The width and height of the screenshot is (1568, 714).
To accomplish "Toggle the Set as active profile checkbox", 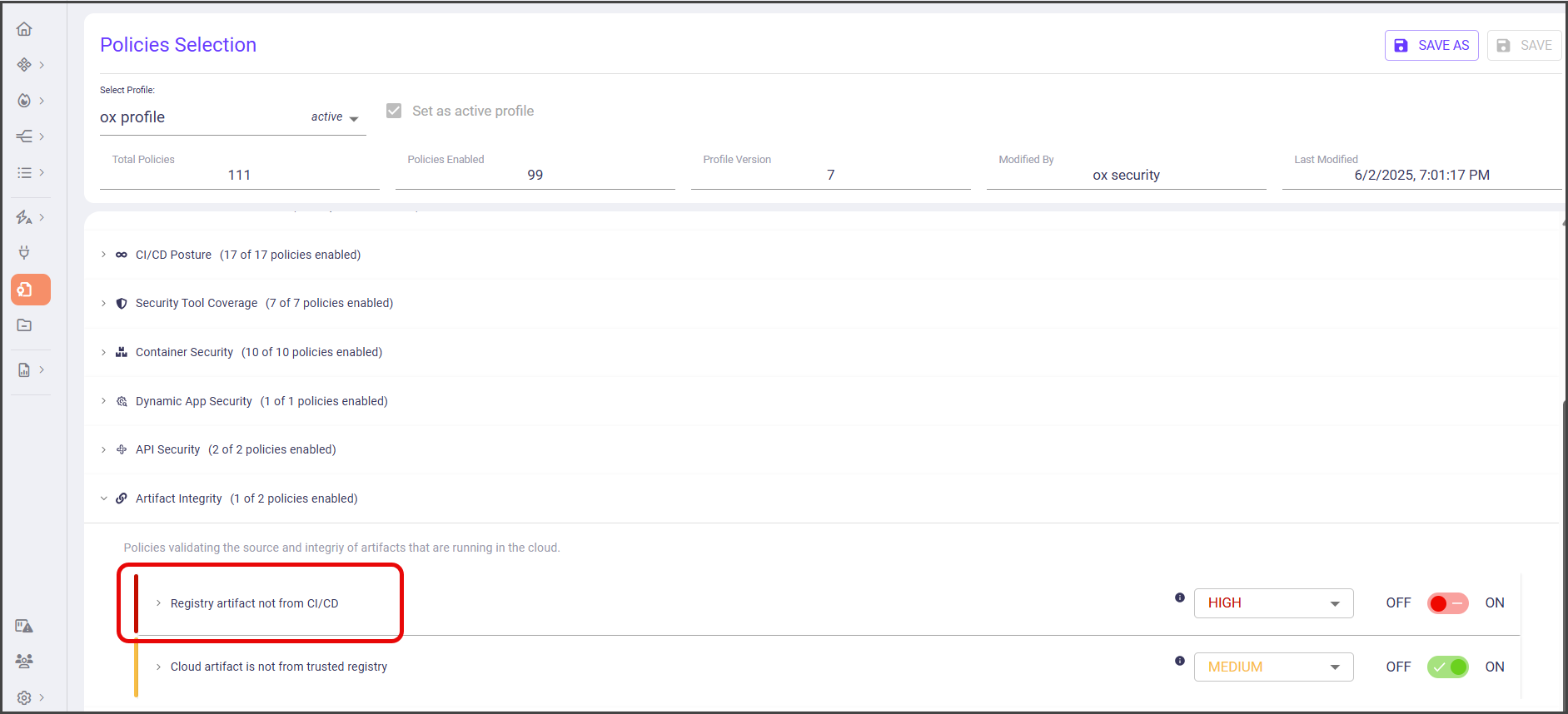I will (394, 111).
